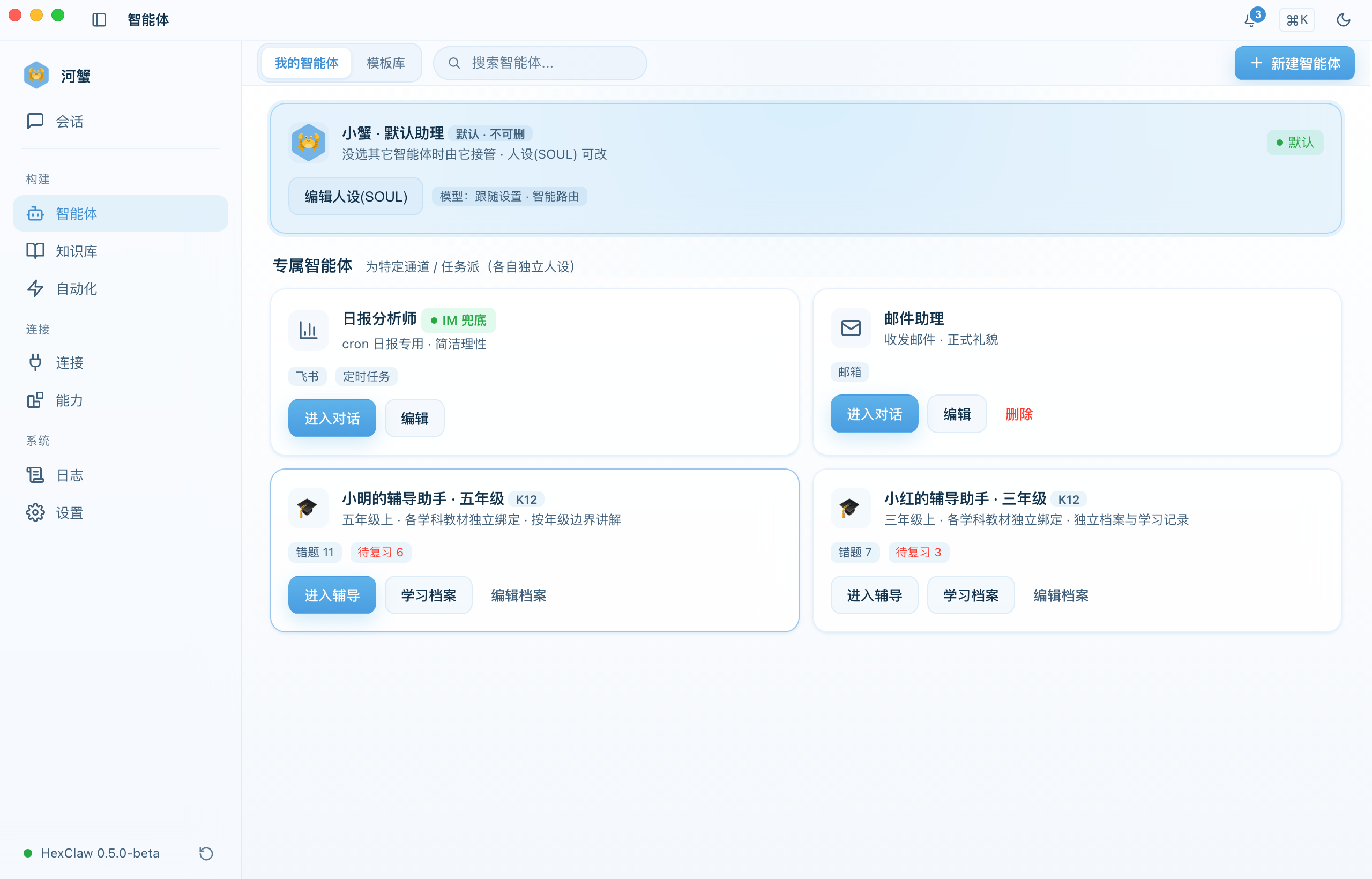1372x879 pixels.
Task: Enter chat with 邮件助理
Action: click(x=874, y=414)
